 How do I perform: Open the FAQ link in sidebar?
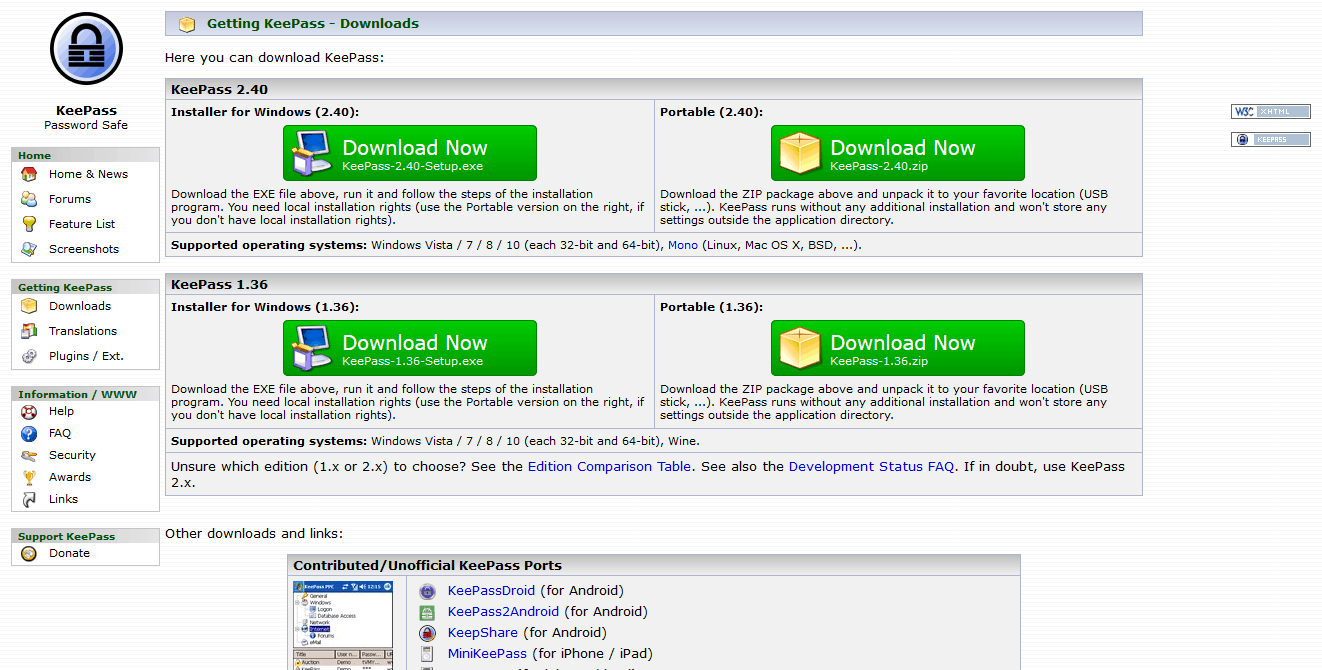click(60, 433)
